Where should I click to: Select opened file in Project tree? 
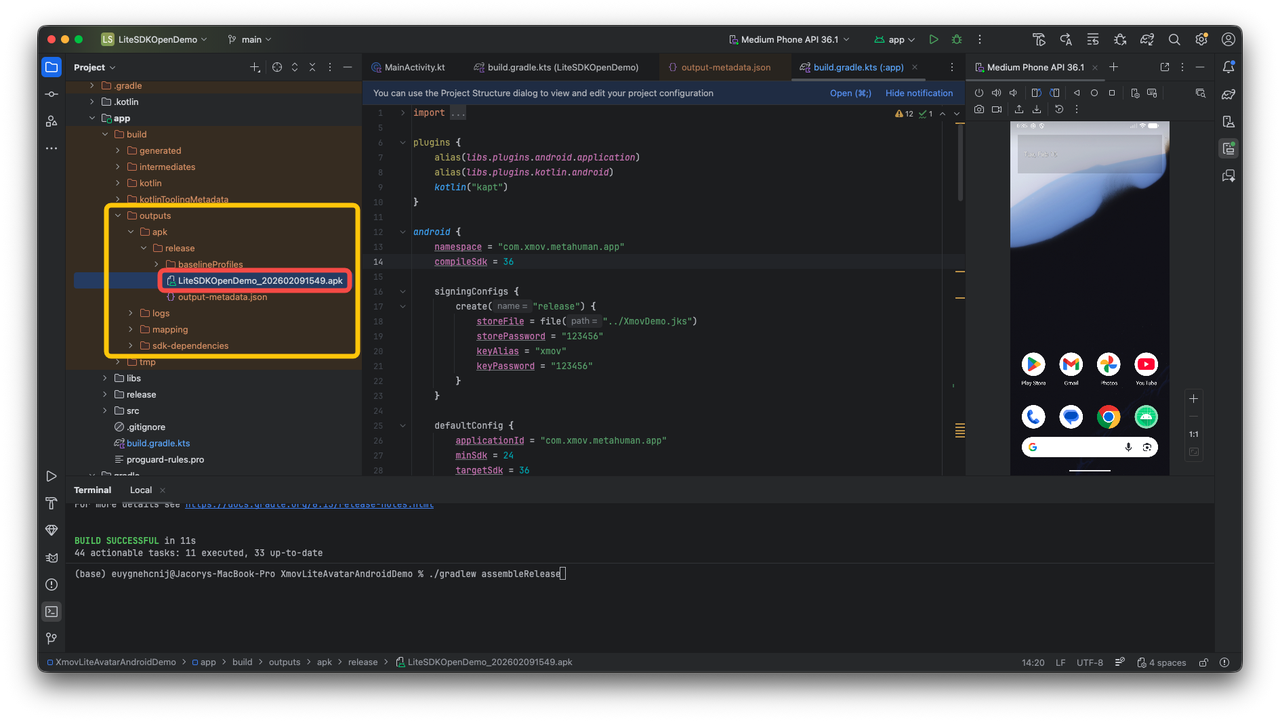pos(275,67)
